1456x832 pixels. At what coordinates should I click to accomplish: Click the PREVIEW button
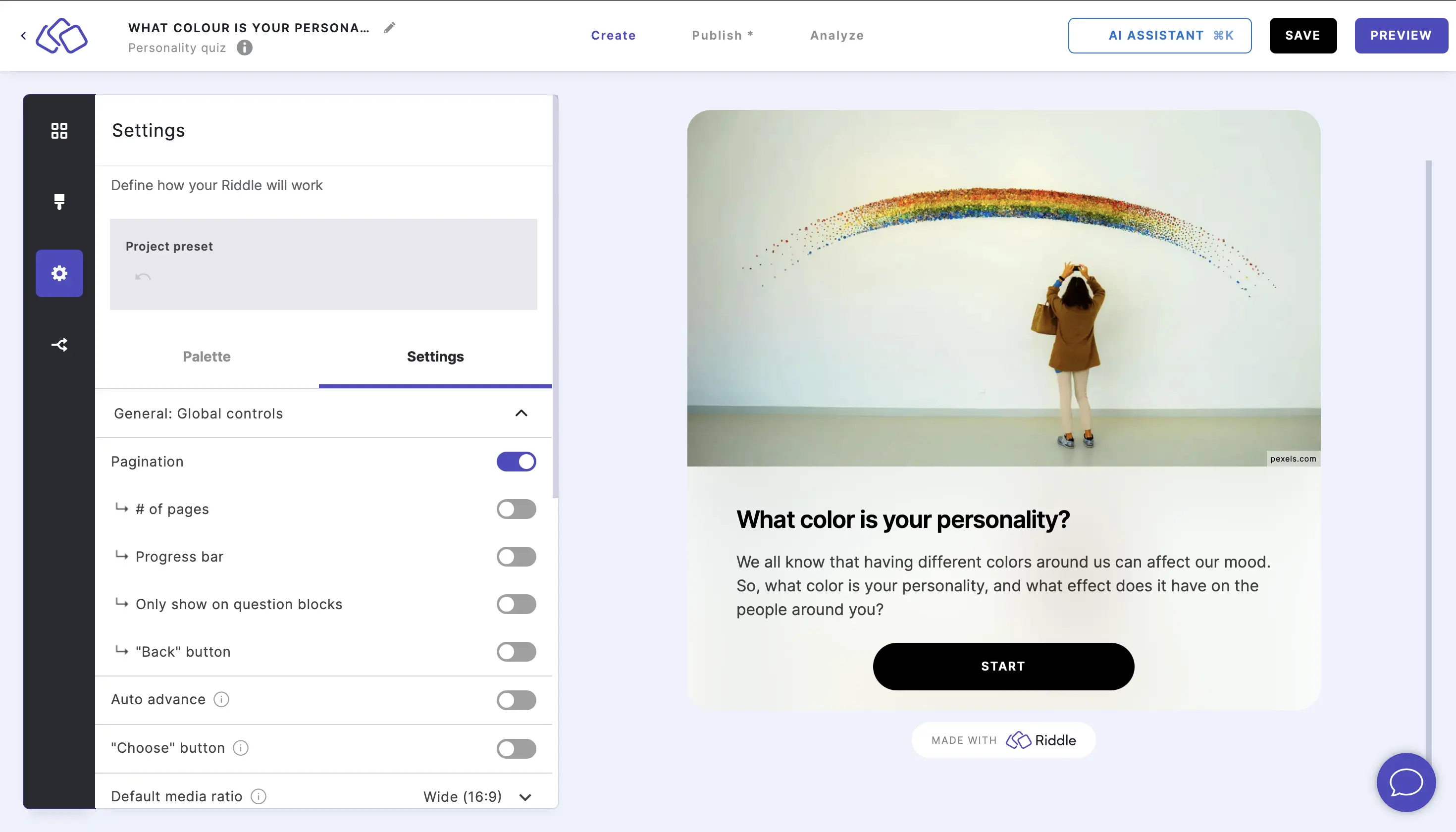pos(1401,35)
